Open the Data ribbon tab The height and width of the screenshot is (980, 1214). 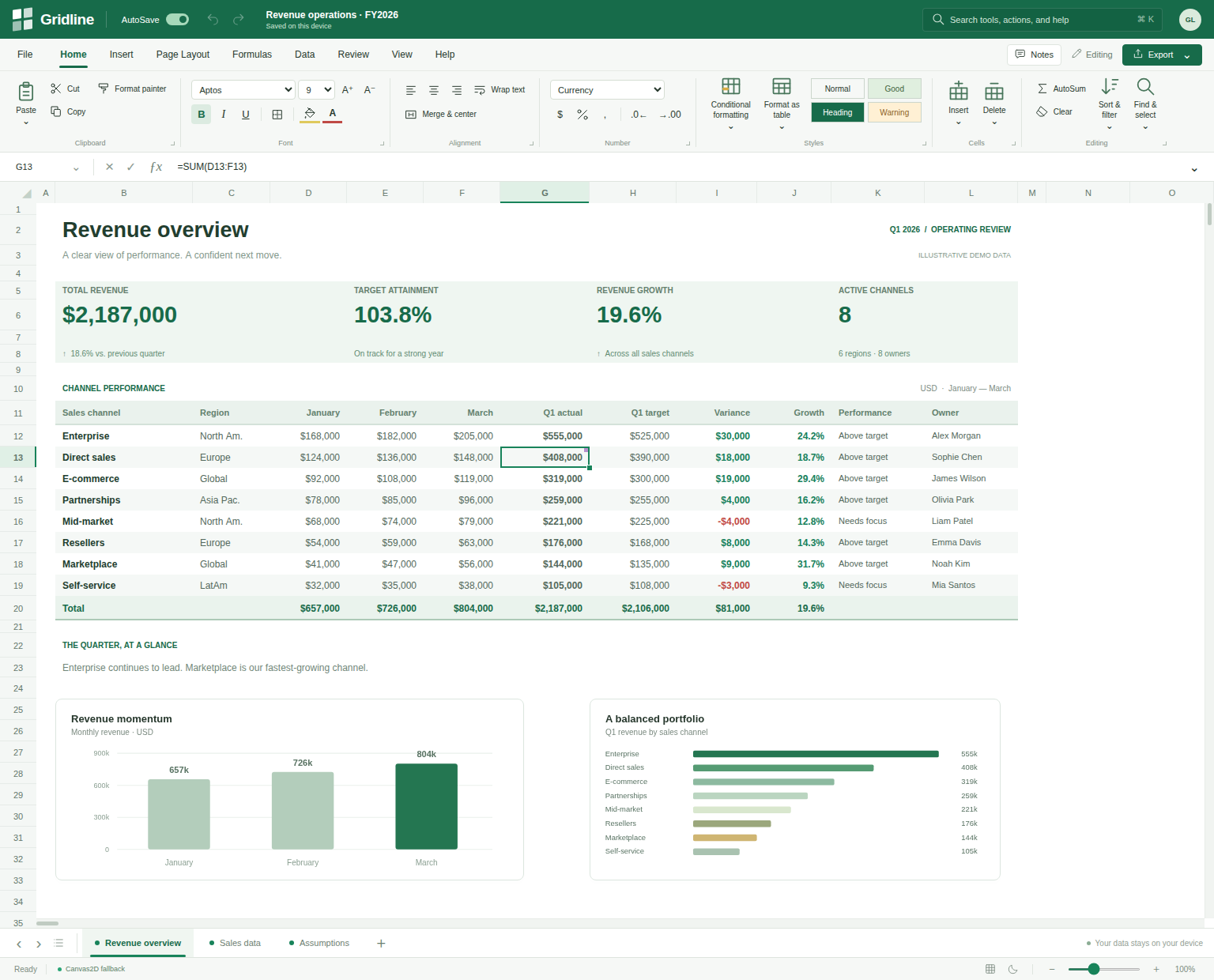(305, 55)
